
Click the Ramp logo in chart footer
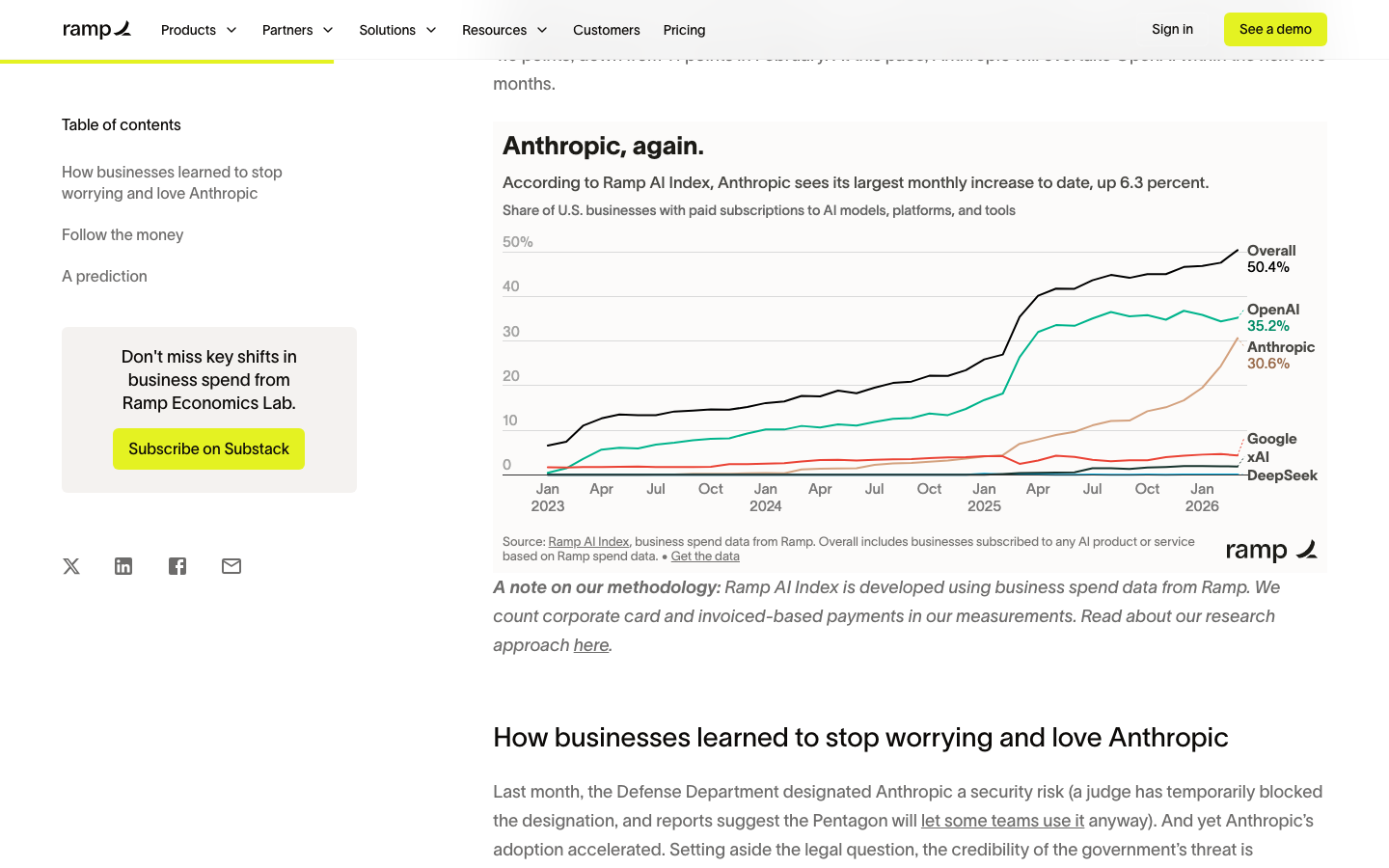click(x=1271, y=550)
